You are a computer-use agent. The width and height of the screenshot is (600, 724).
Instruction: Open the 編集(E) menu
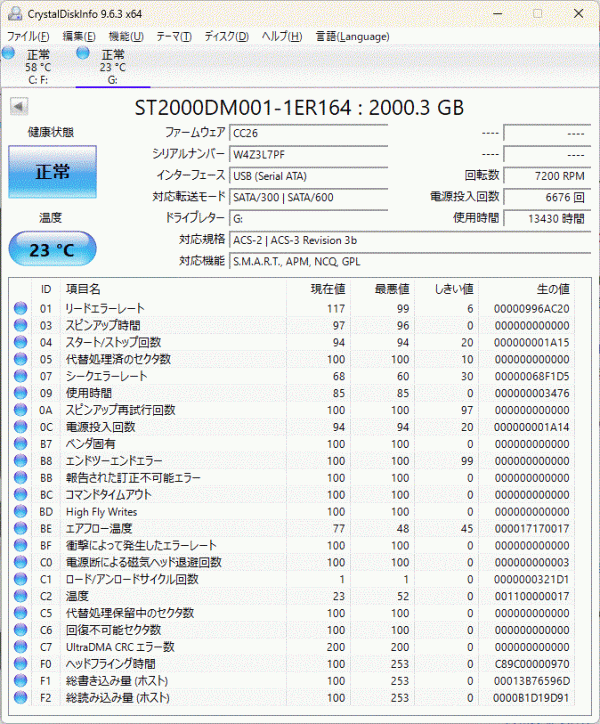point(79,36)
